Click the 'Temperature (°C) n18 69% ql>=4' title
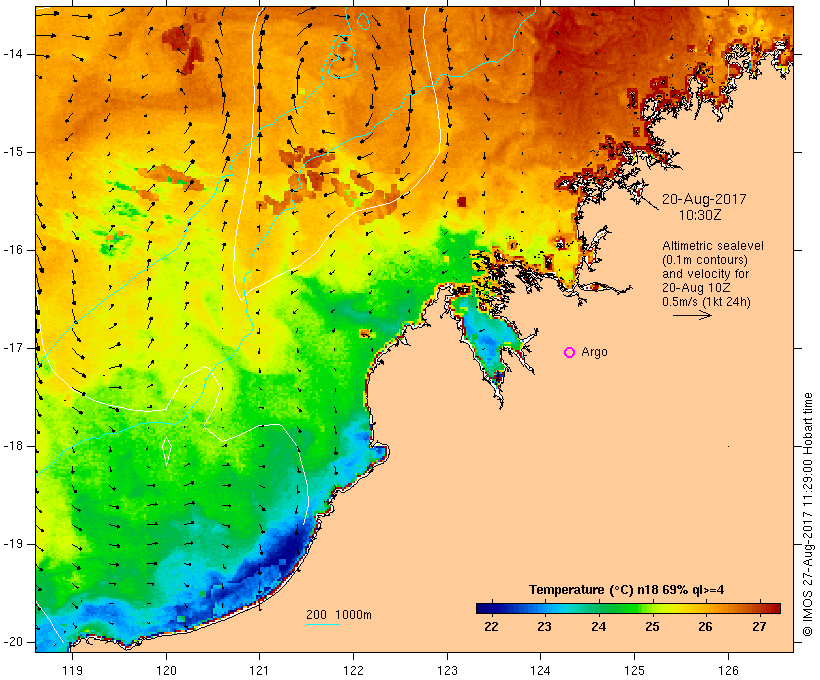Viewport: 820px width, 680px height. point(627,590)
